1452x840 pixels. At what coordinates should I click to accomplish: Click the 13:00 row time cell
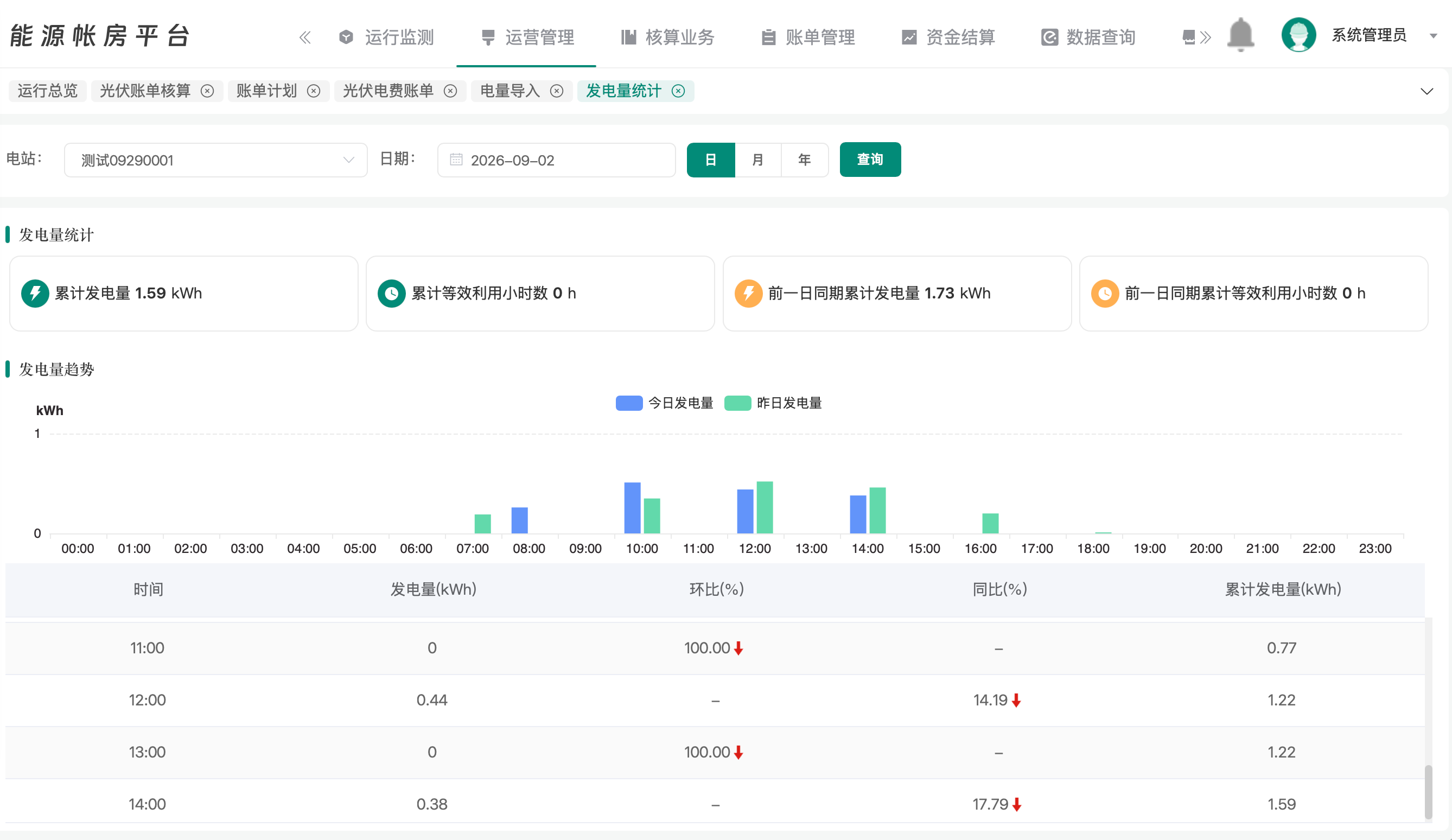[x=147, y=753]
